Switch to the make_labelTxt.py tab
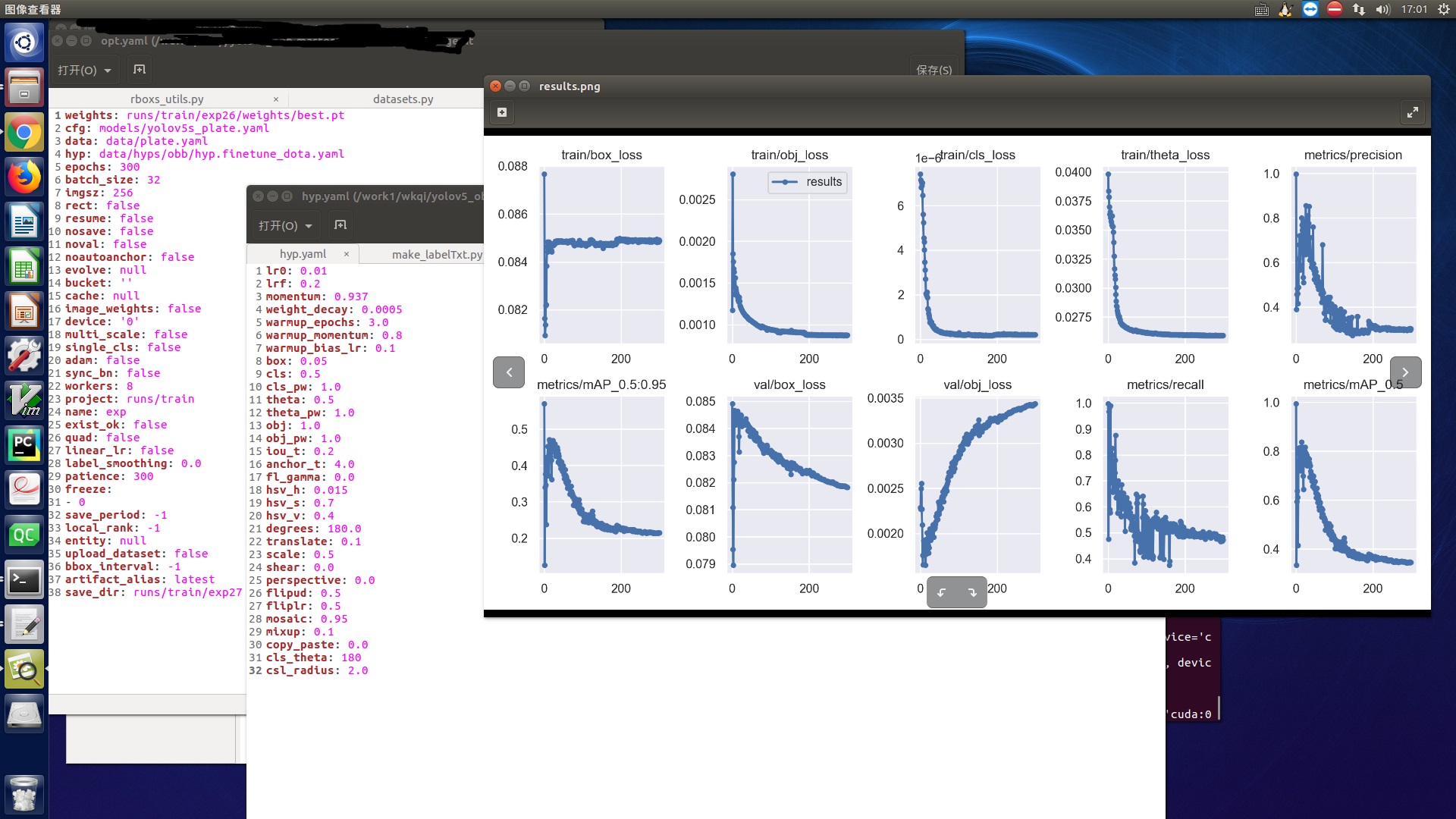The image size is (1456, 819). pos(437,254)
